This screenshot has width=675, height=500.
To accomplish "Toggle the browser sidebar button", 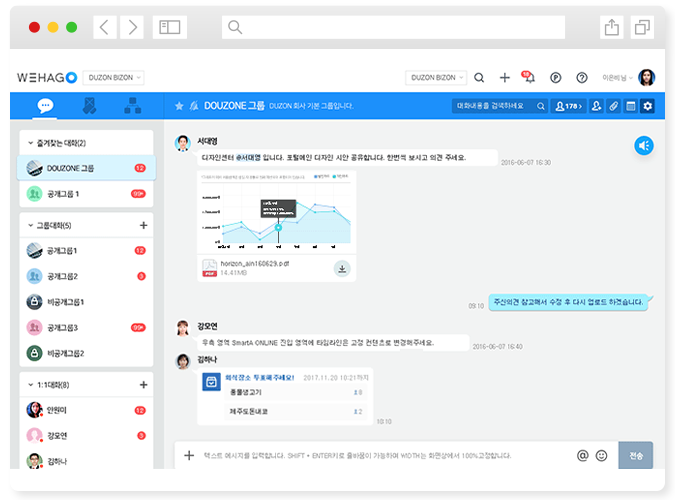I will point(170,27).
